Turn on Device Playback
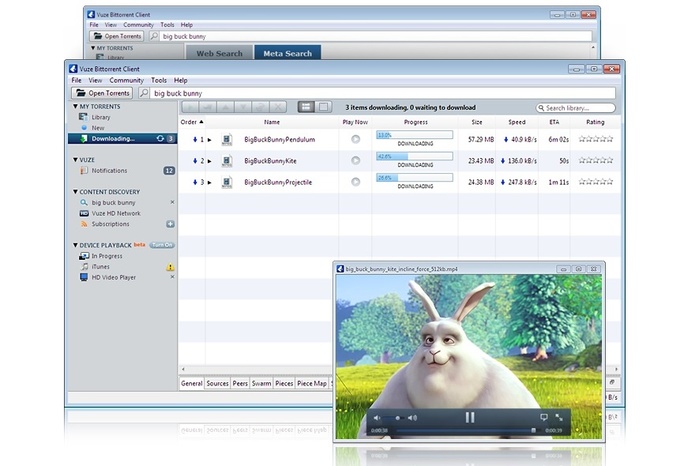Screen dimensions: 699x466 point(161,245)
